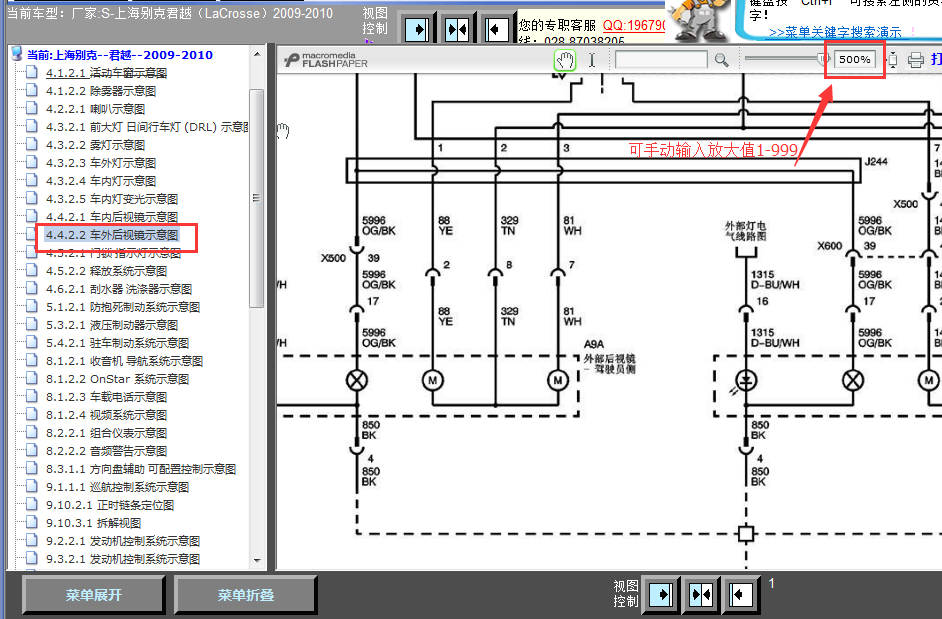942x619 pixels.
Task: Open 8.1.2.2 OnStar 系统示意图
Action: 117,379
